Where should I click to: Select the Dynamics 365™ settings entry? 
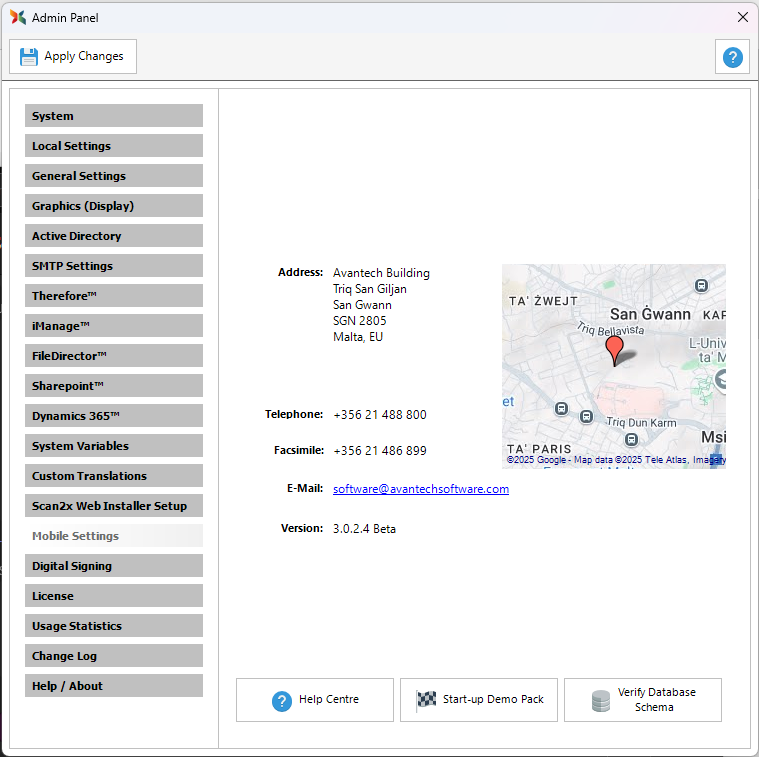[x=114, y=416]
